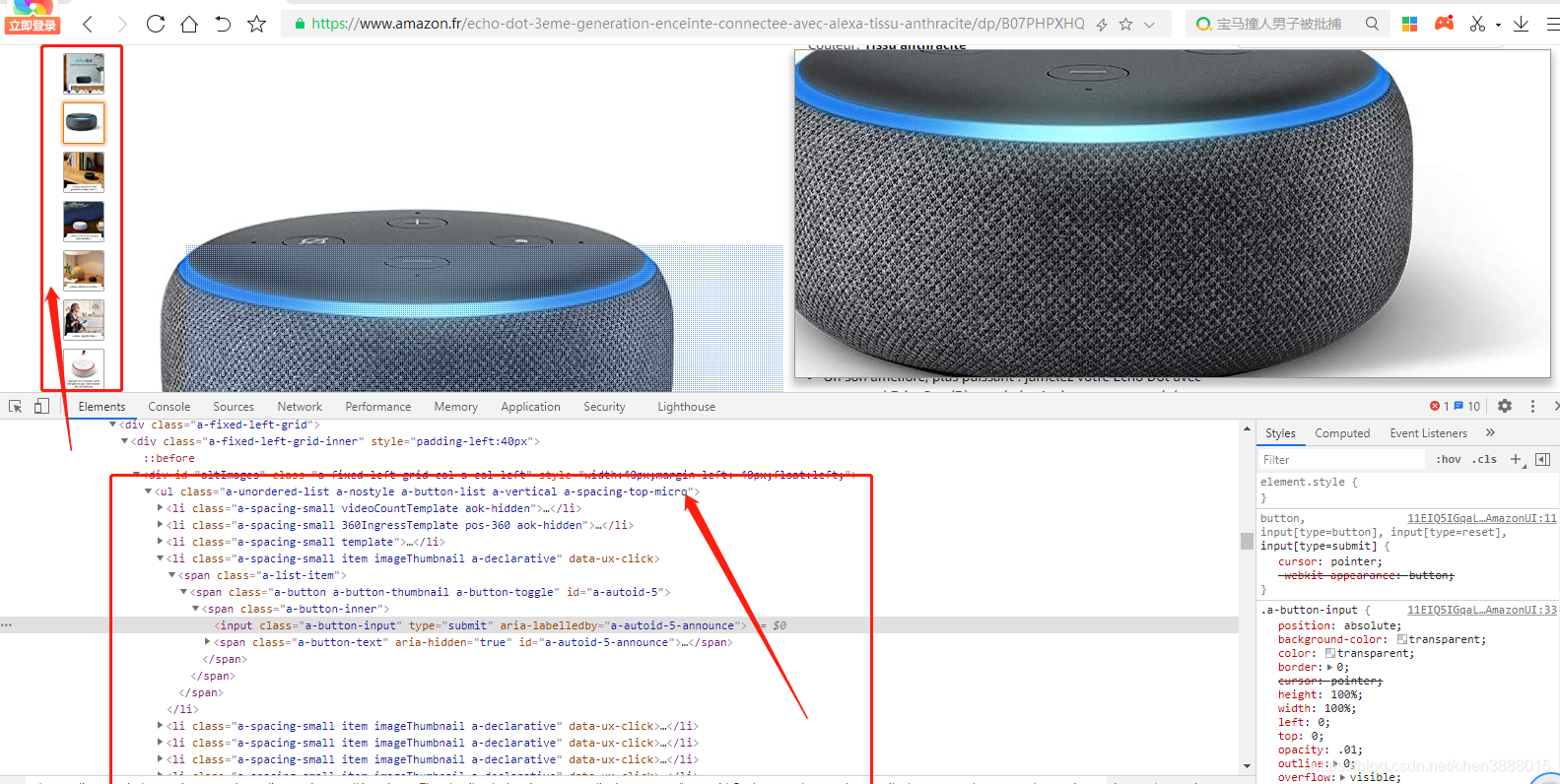Viewport: 1560px width, 784px height.
Task: Bookmark page using star inside address bar
Action: pyautogui.click(x=1125, y=25)
